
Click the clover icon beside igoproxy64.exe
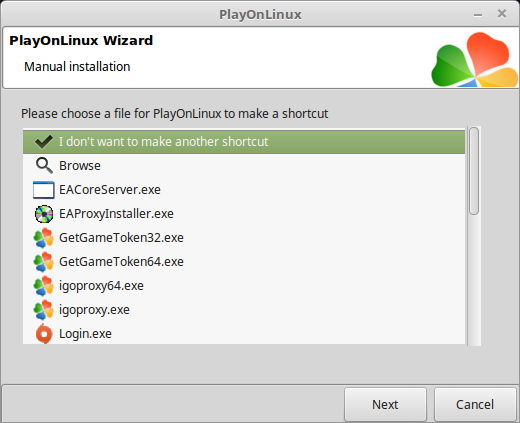coord(44,286)
